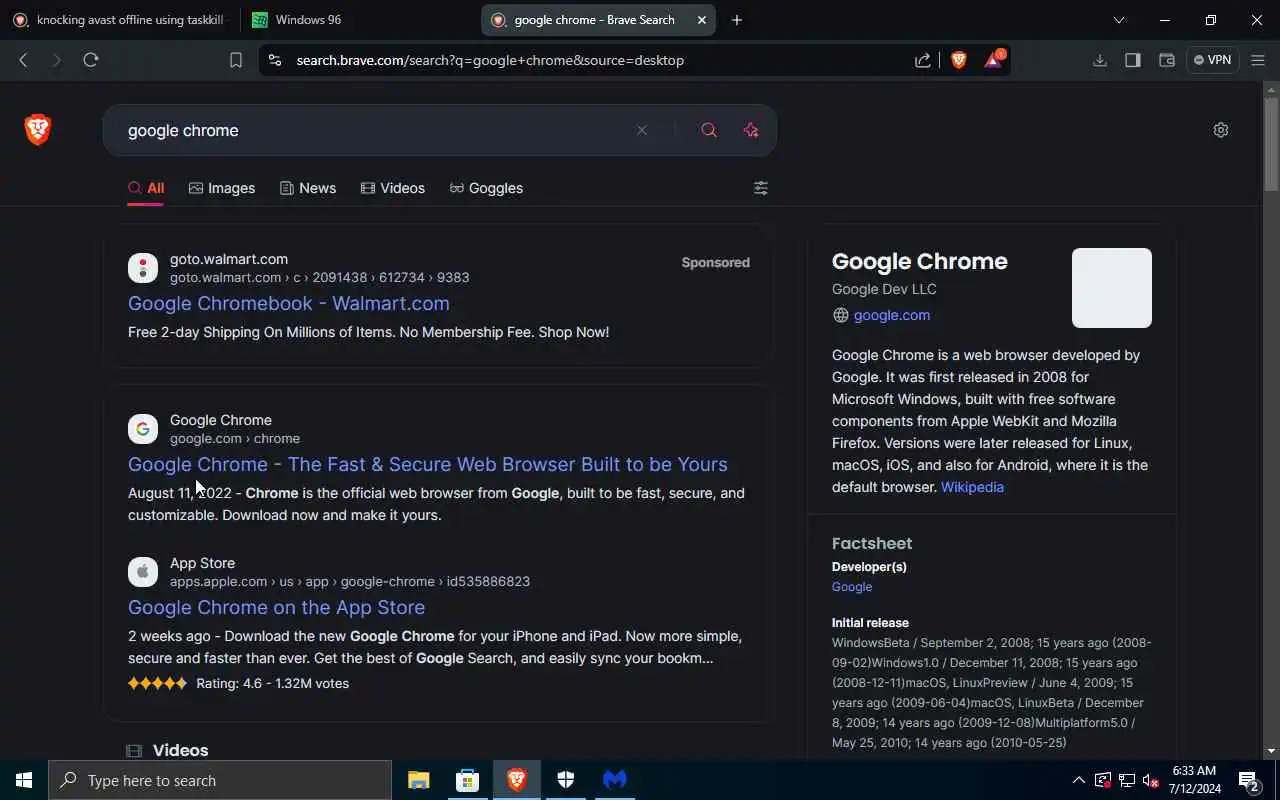
Task: Click the Videos section heading
Action: (x=181, y=750)
